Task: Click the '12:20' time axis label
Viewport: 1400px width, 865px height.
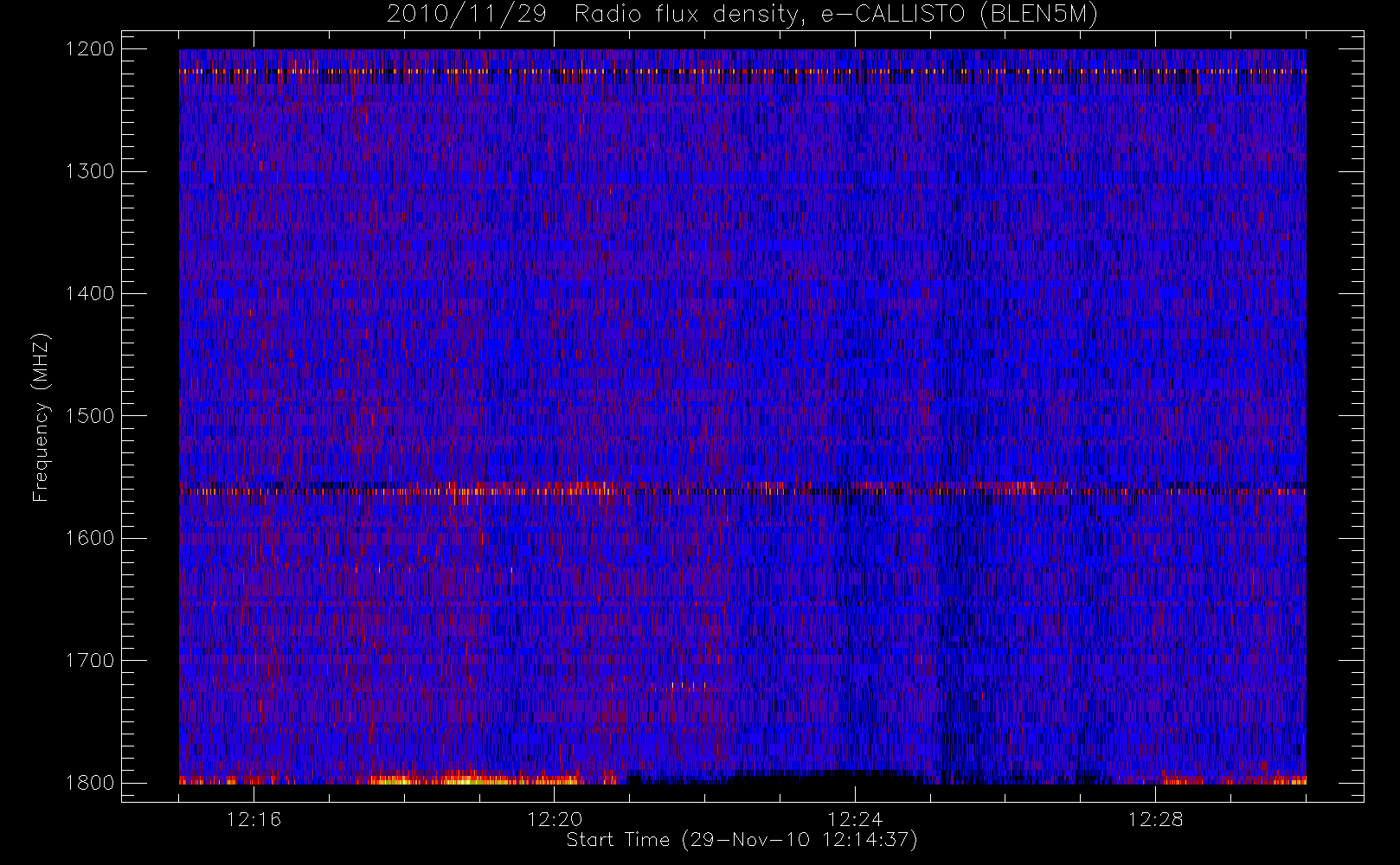Action: [x=555, y=819]
